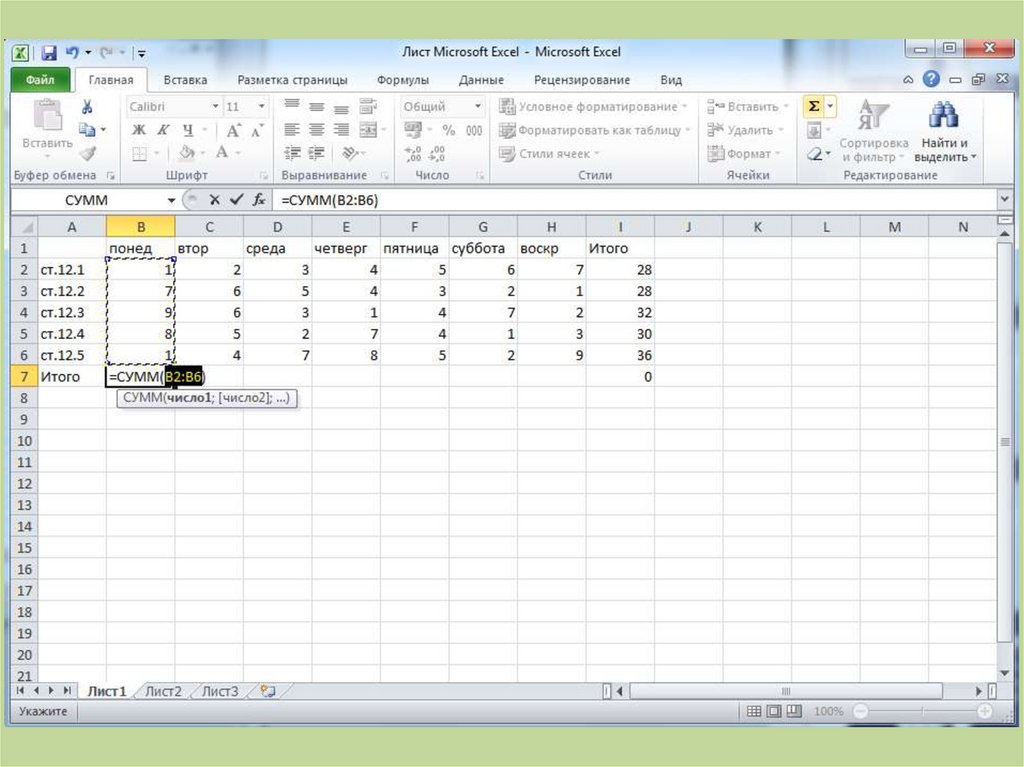Click the Borders icon
Screen dimensions: 1024x767
coord(139,154)
